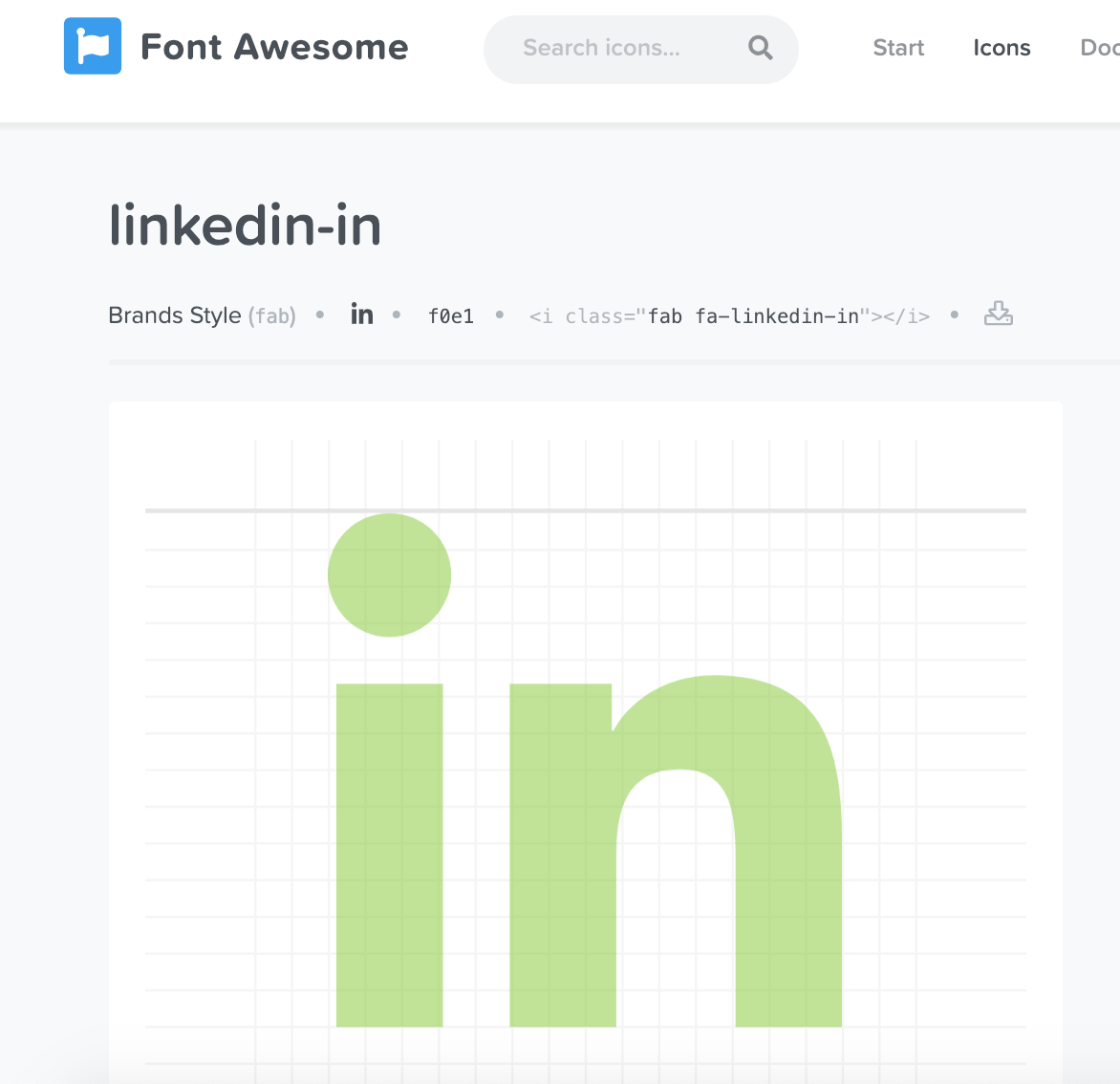This screenshot has height=1084, width=1120.
Task: Click the Brands Style (fab) label
Action: [x=203, y=315]
